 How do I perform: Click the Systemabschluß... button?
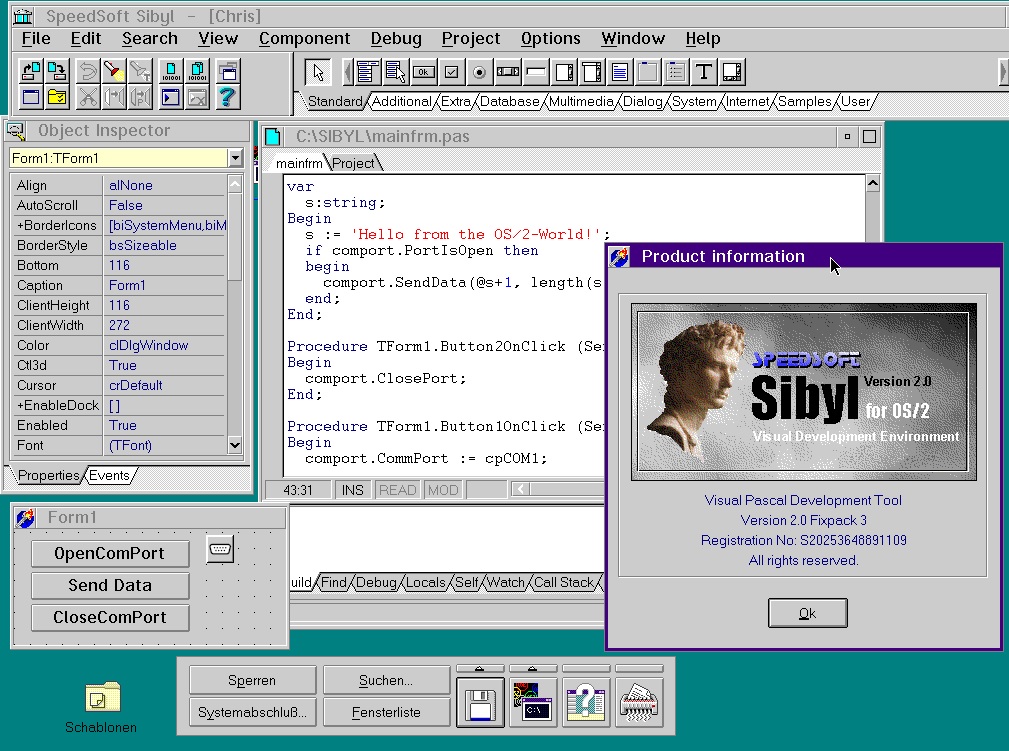(x=252, y=712)
